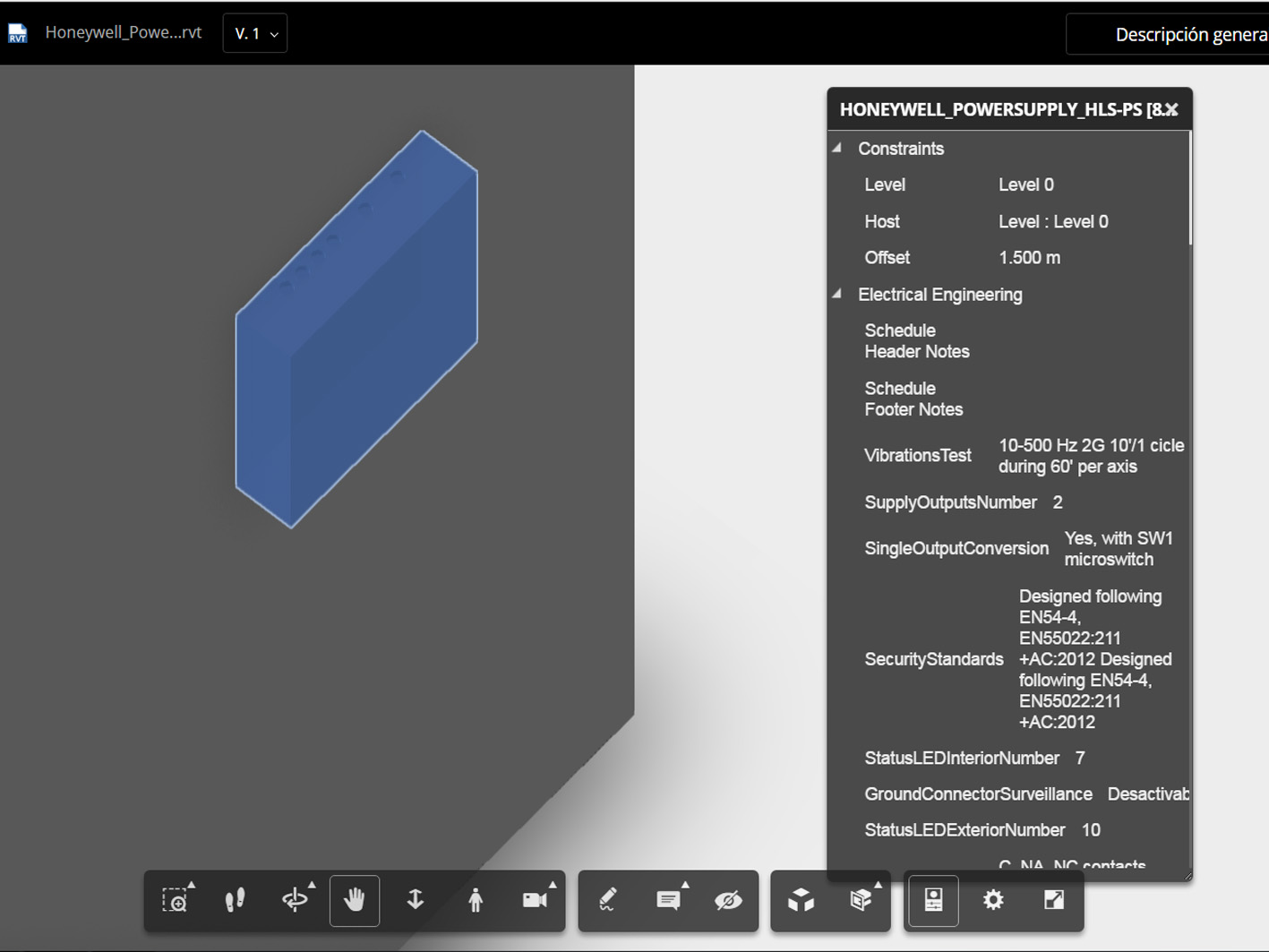Click the SingleOutputConversion property
This screenshot has height=952, width=1269.
pos(956,548)
